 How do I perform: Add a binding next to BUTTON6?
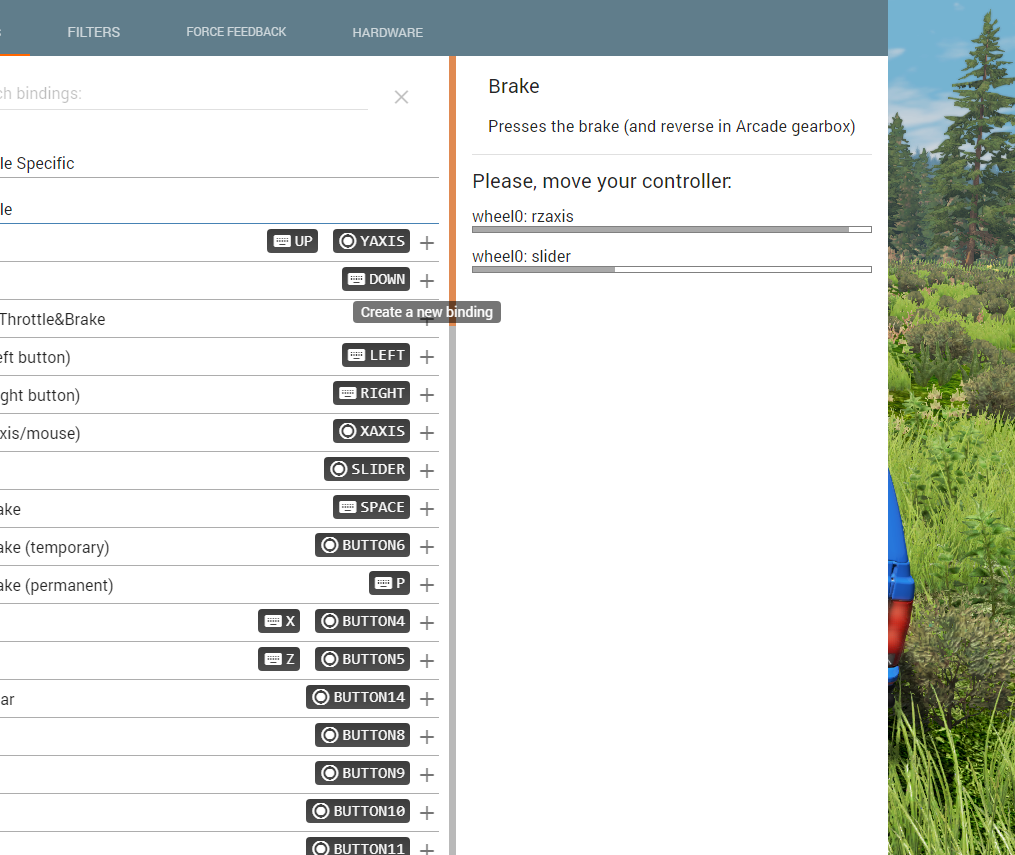pyautogui.click(x=427, y=547)
